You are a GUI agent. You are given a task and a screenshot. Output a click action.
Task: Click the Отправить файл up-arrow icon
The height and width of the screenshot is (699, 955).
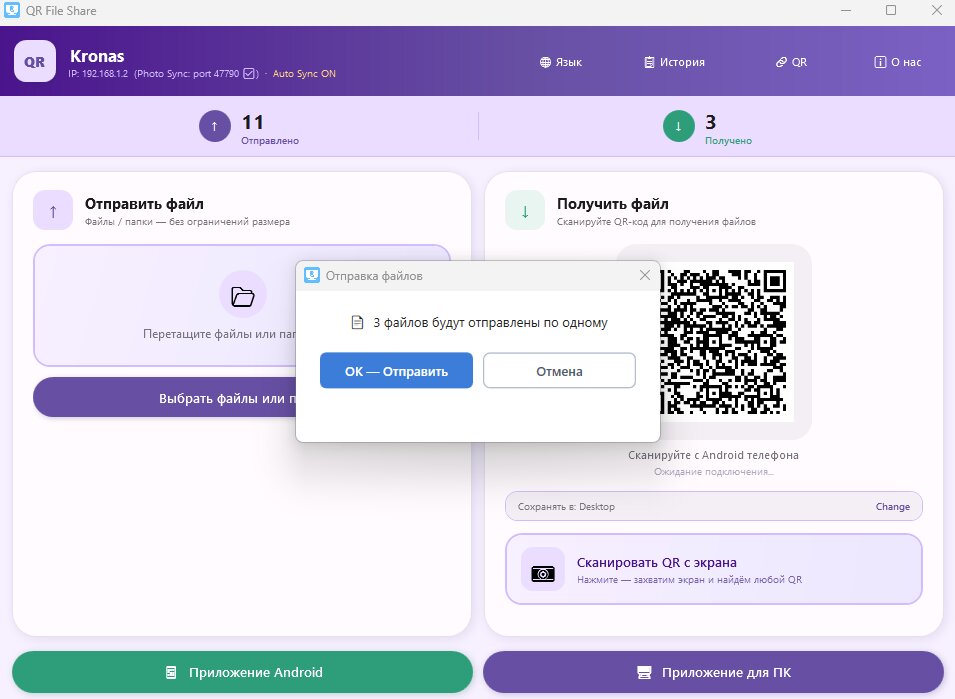click(53, 210)
